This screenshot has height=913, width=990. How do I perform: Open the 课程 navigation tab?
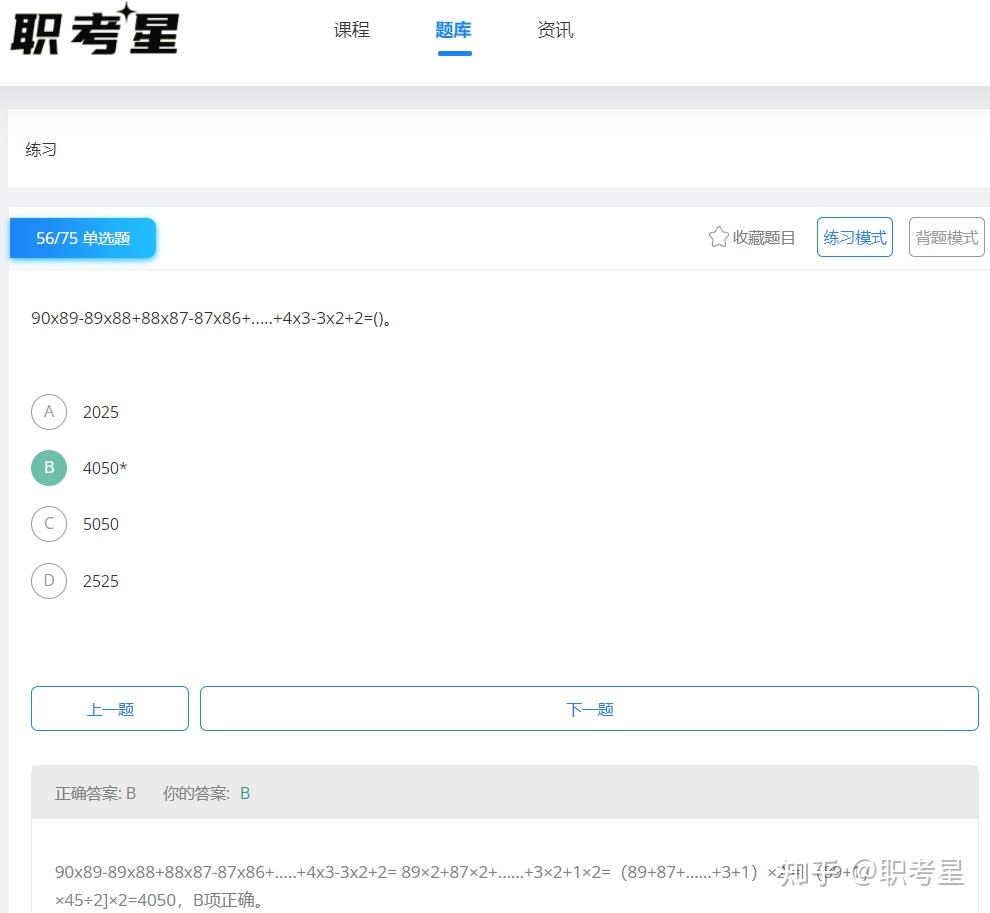(351, 30)
